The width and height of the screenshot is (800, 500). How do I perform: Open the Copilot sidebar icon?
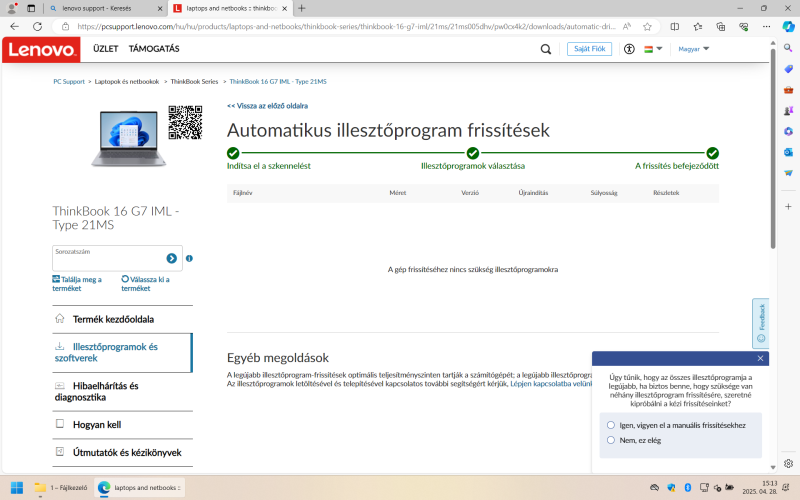point(788,27)
